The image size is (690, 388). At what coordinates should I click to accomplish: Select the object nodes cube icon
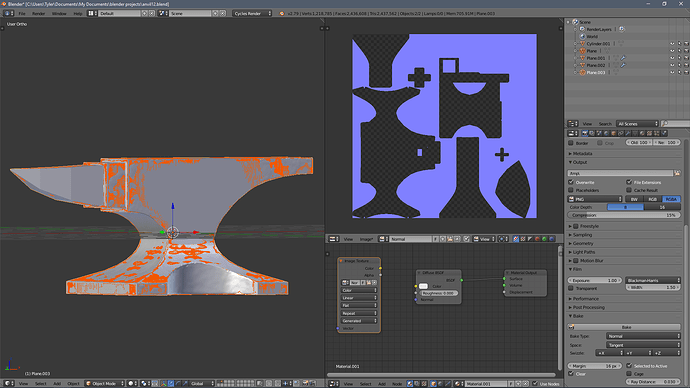[433, 384]
